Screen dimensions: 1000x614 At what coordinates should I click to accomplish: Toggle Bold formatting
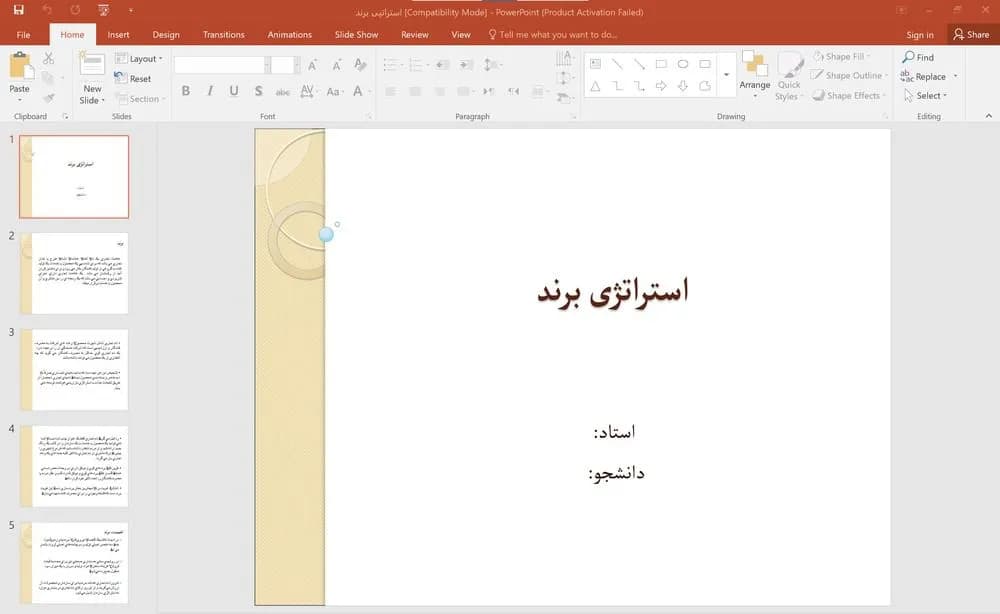186,91
